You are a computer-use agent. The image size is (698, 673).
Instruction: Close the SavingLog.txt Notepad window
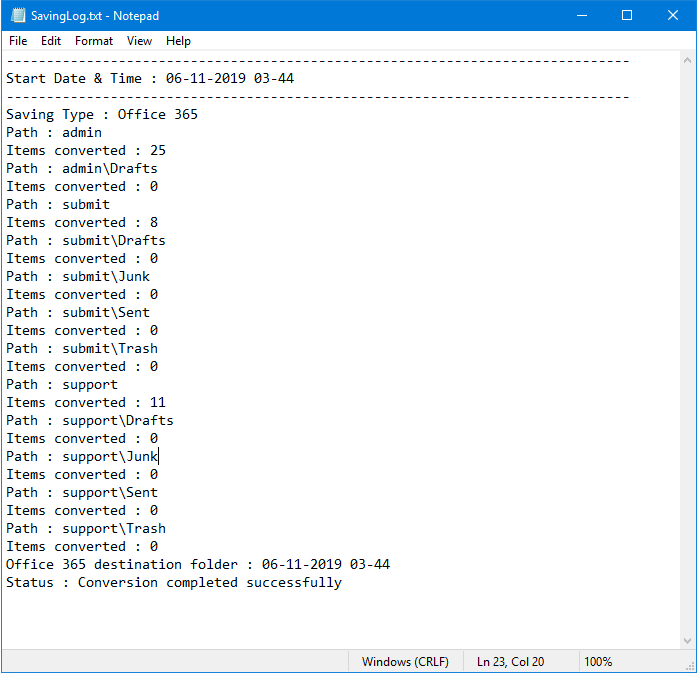point(673,16)
